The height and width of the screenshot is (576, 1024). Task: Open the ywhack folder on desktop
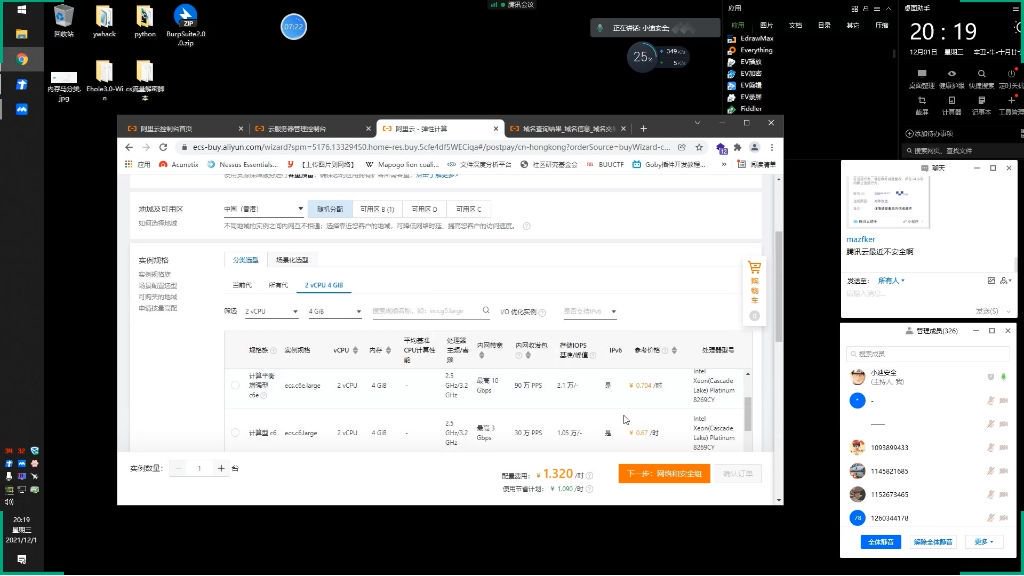(104, 20)
